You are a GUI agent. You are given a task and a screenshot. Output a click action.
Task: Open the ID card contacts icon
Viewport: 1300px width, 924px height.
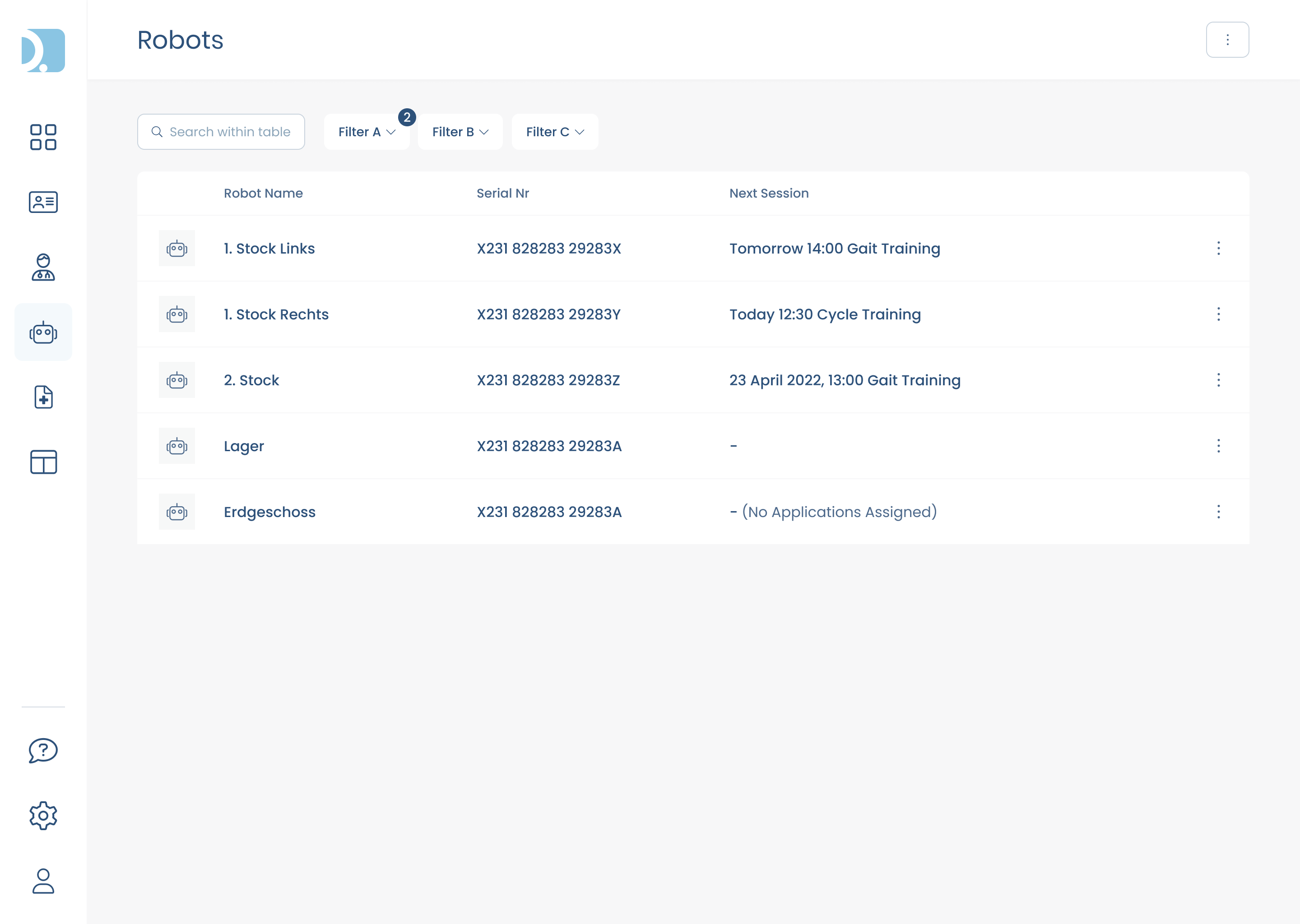coord(43,202)
